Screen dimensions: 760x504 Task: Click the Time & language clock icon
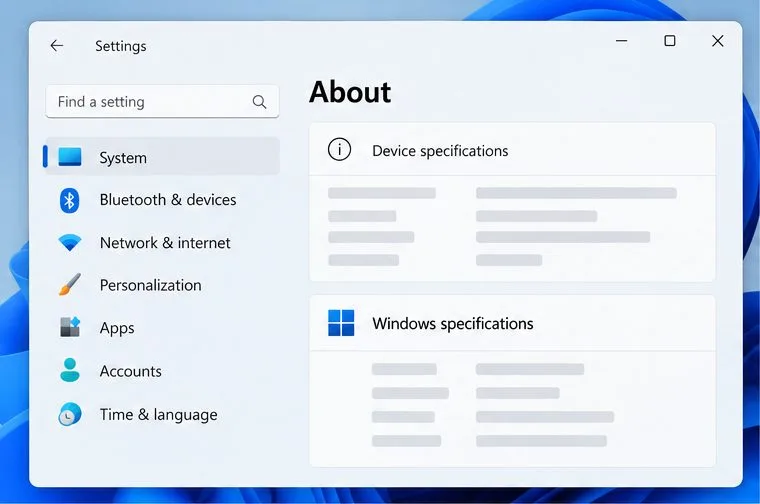tap(70, 414)
